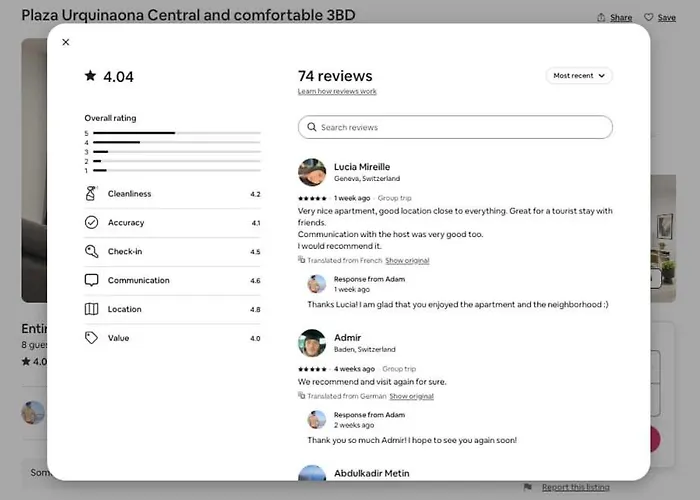Click the Location map icon
Image resolution: width=700 pixels, height=500 pixels.
coord(92,309)
